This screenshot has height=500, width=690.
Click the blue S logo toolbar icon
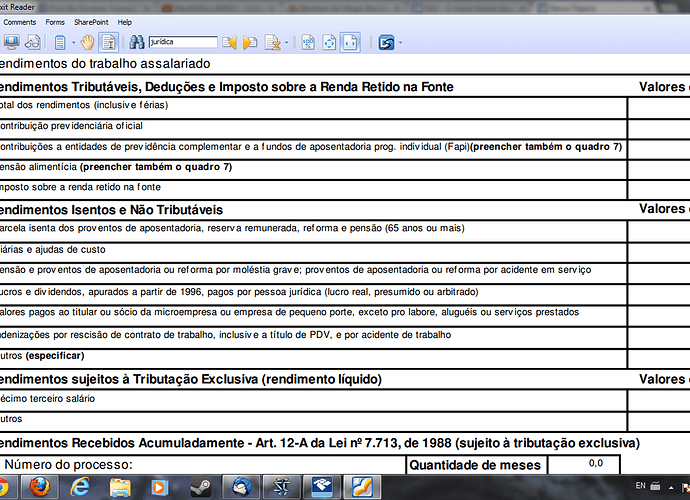[386, 43]
